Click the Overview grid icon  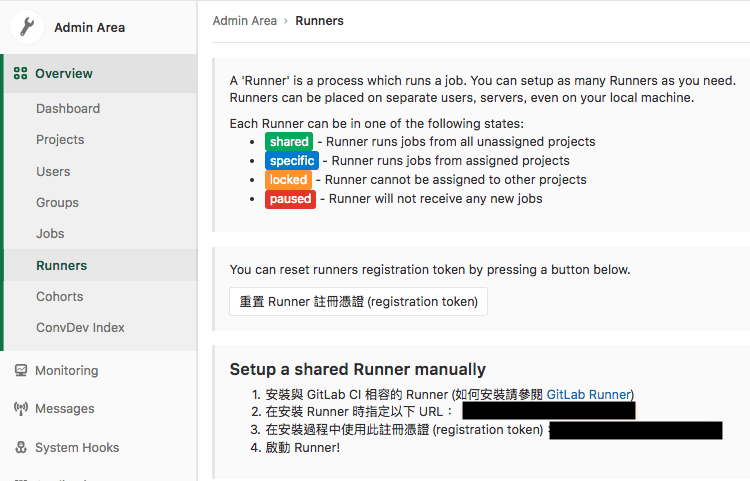(20, 74)
